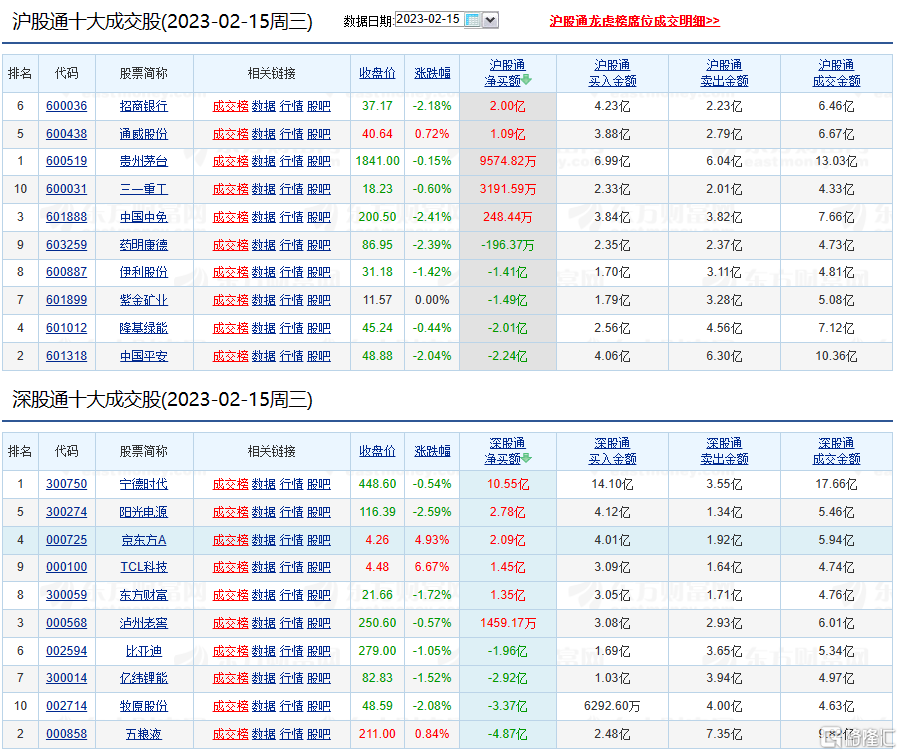Open 行情 link in 中国中免 row
This screenshot has height=755, width=902.
[x=291, y=217]
